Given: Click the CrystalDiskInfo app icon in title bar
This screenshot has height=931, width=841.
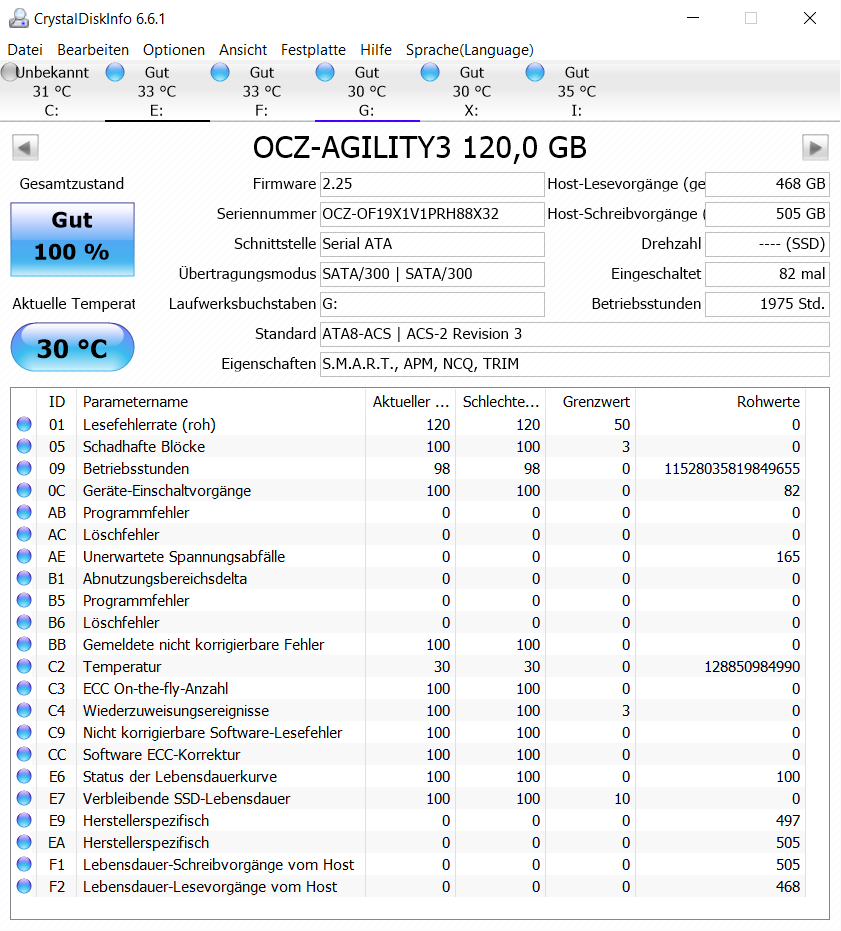Looking at the screenshot, I should 18,18.
